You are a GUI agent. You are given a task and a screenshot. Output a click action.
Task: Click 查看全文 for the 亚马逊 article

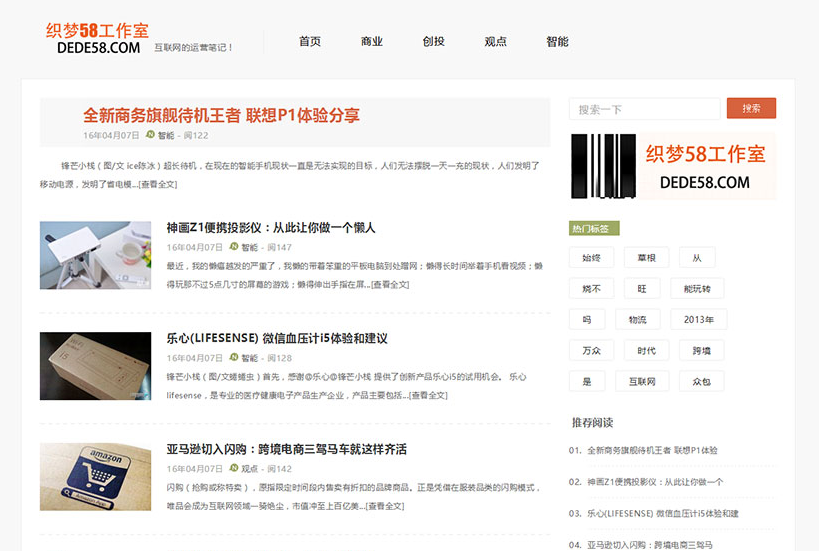tap(385, 506)
